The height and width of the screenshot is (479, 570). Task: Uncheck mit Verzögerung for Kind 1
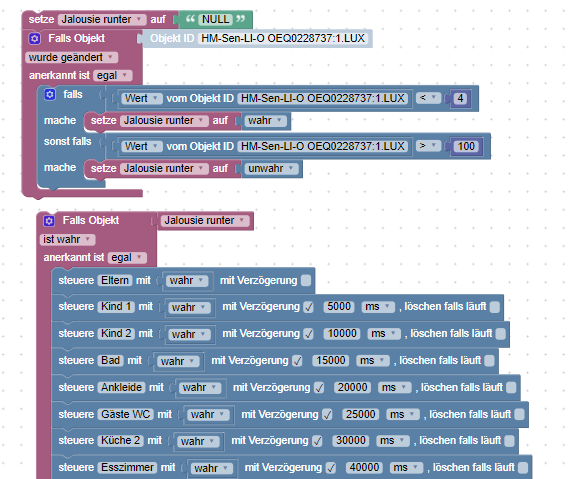click(309, 307)
